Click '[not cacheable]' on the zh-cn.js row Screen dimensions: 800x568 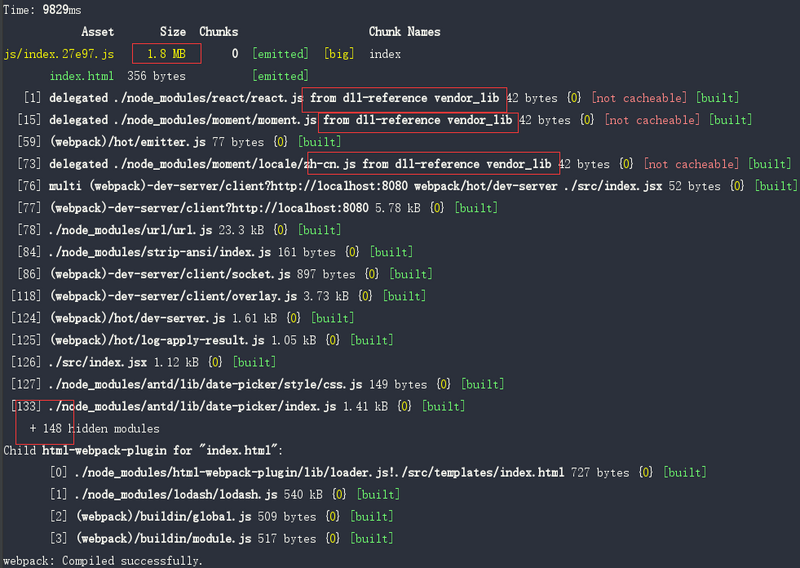point(691,164)
